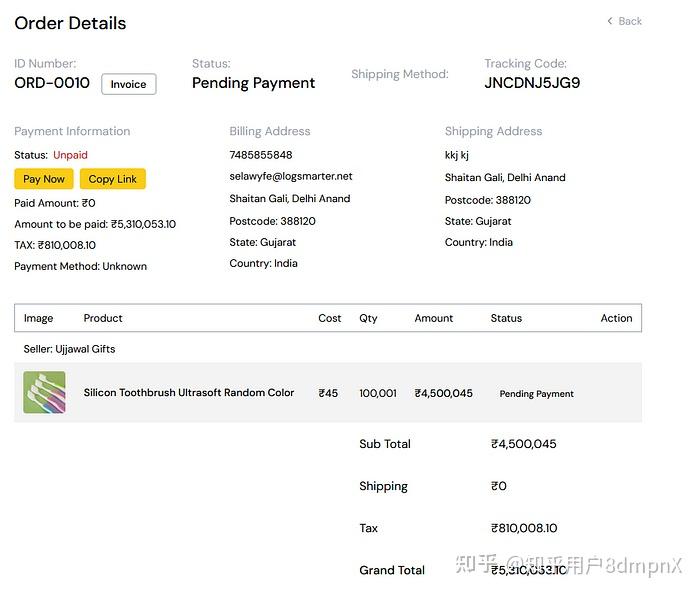Select tracking code JNCDNJ5JG9
The image size is (700, 596).
click(x=532, y=83)
